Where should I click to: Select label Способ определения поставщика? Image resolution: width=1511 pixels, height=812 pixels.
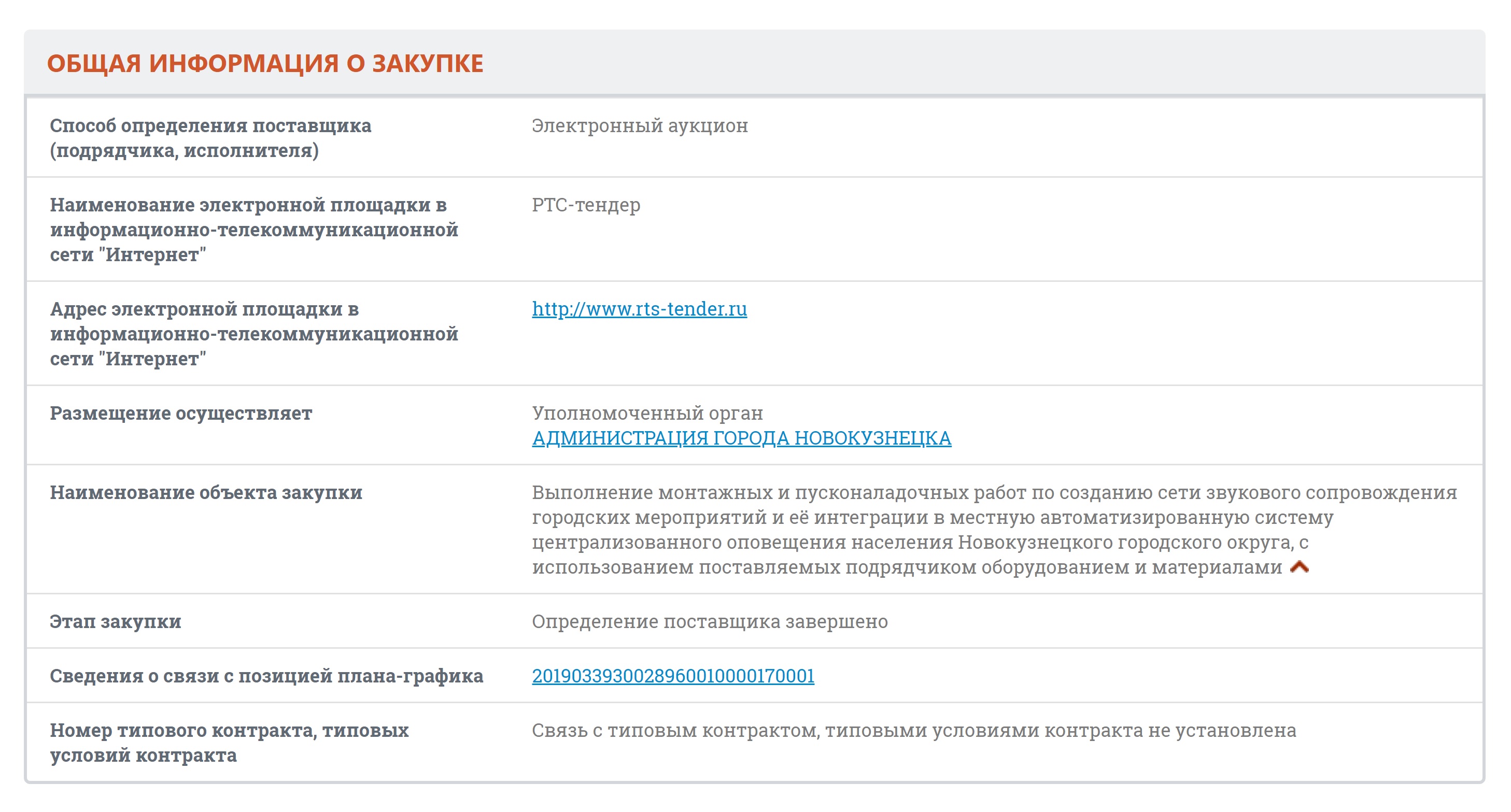pos(210,138)
